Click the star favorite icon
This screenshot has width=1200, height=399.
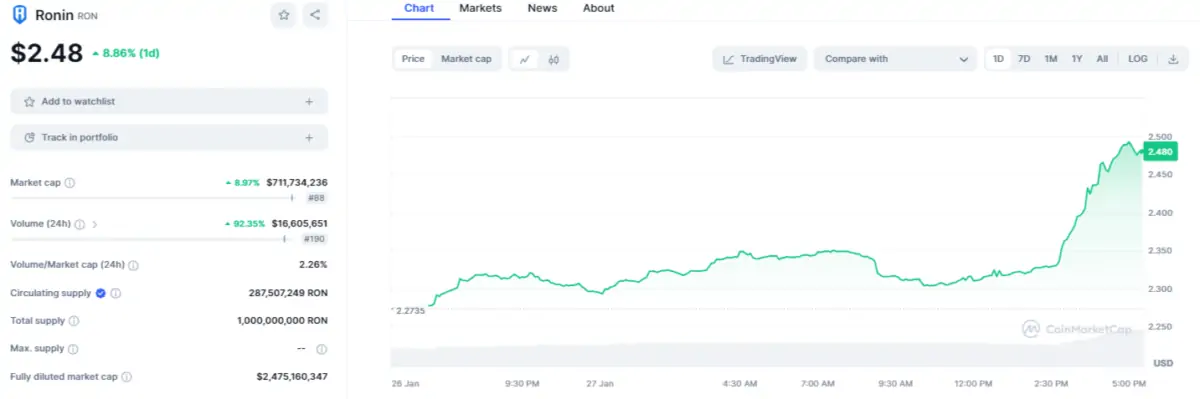pos(283,15)
